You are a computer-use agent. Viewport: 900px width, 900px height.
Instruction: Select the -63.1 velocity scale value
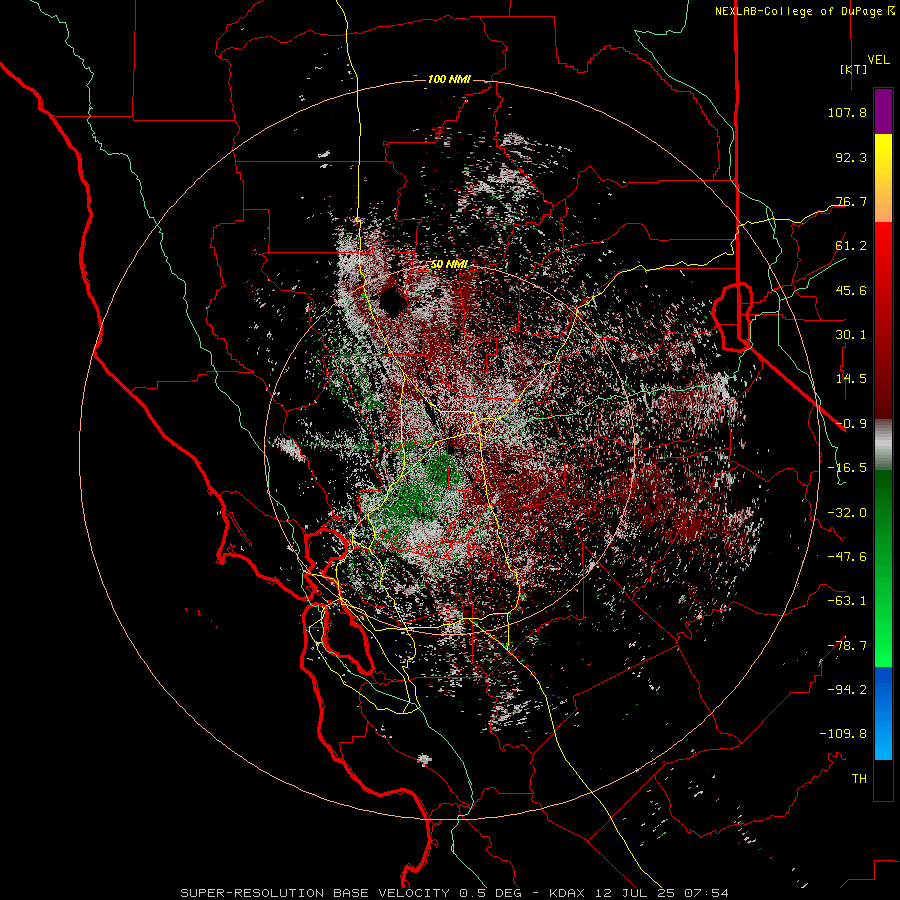coord(847,601)
